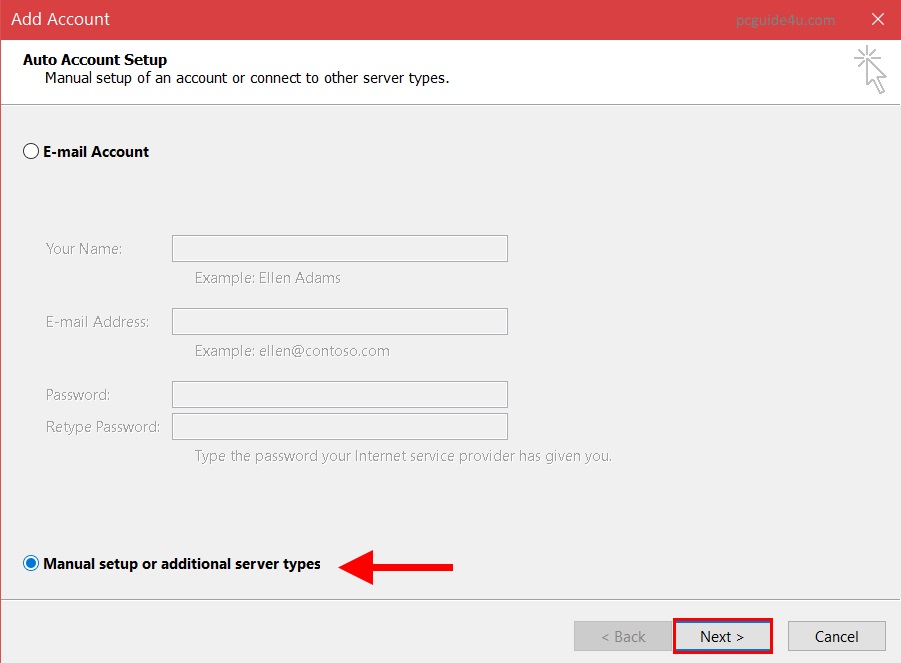This screenshot has width=901, height=663.
Task: Click the "Retype Password:" label
Action: [x=102, y=427]
